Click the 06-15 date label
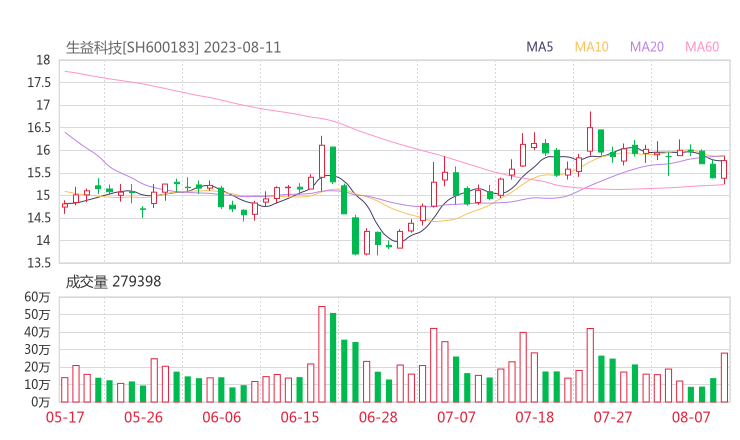 pyautogui.click(x=300, y=417)
